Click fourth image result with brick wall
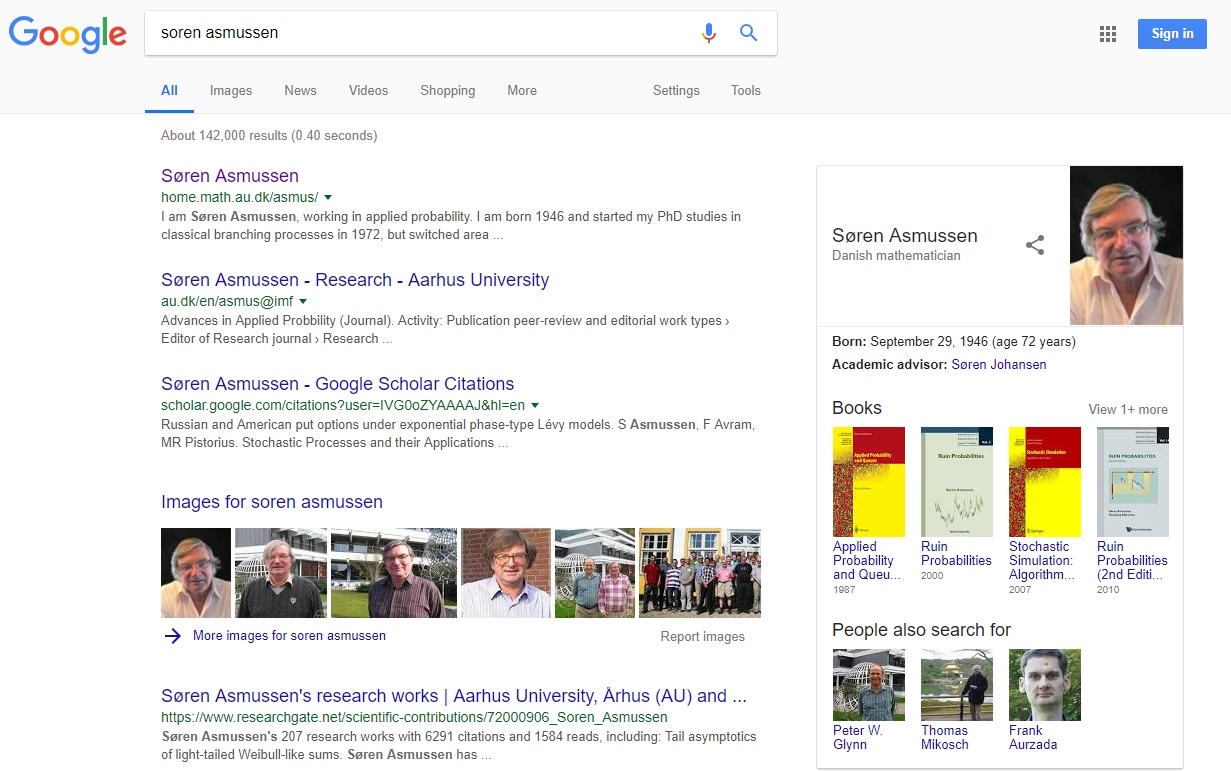This screenshot has height=771, width=1231. tap(506, 573)
